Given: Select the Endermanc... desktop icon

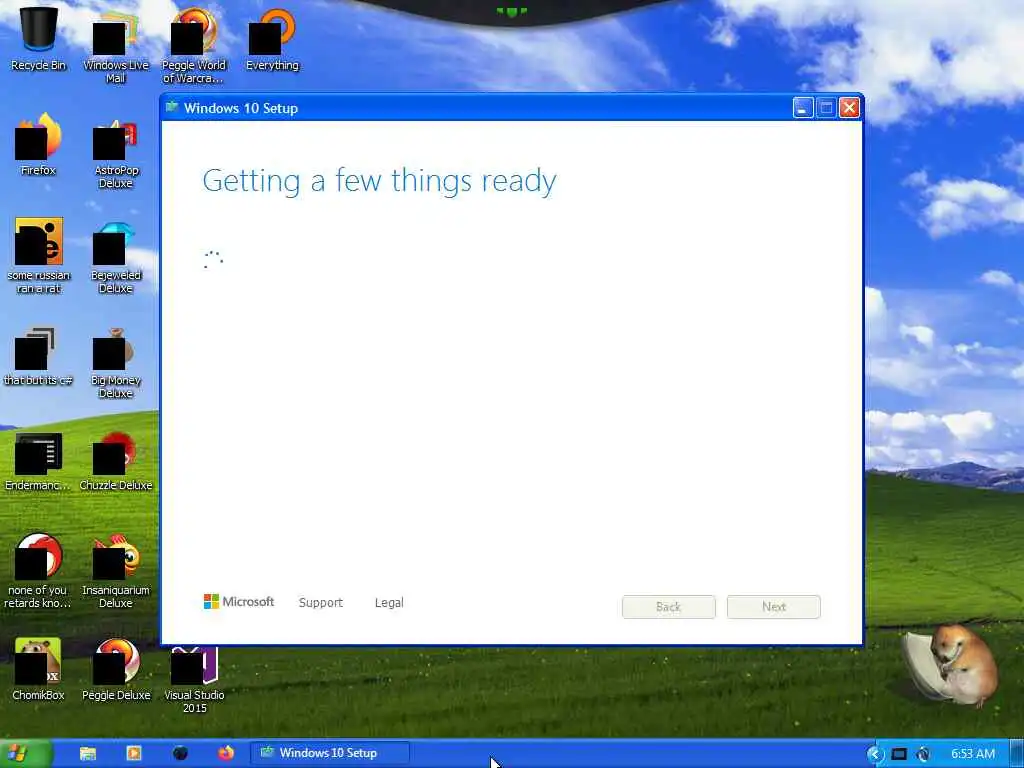Looking at the screenshot, I should pos(37,461).
